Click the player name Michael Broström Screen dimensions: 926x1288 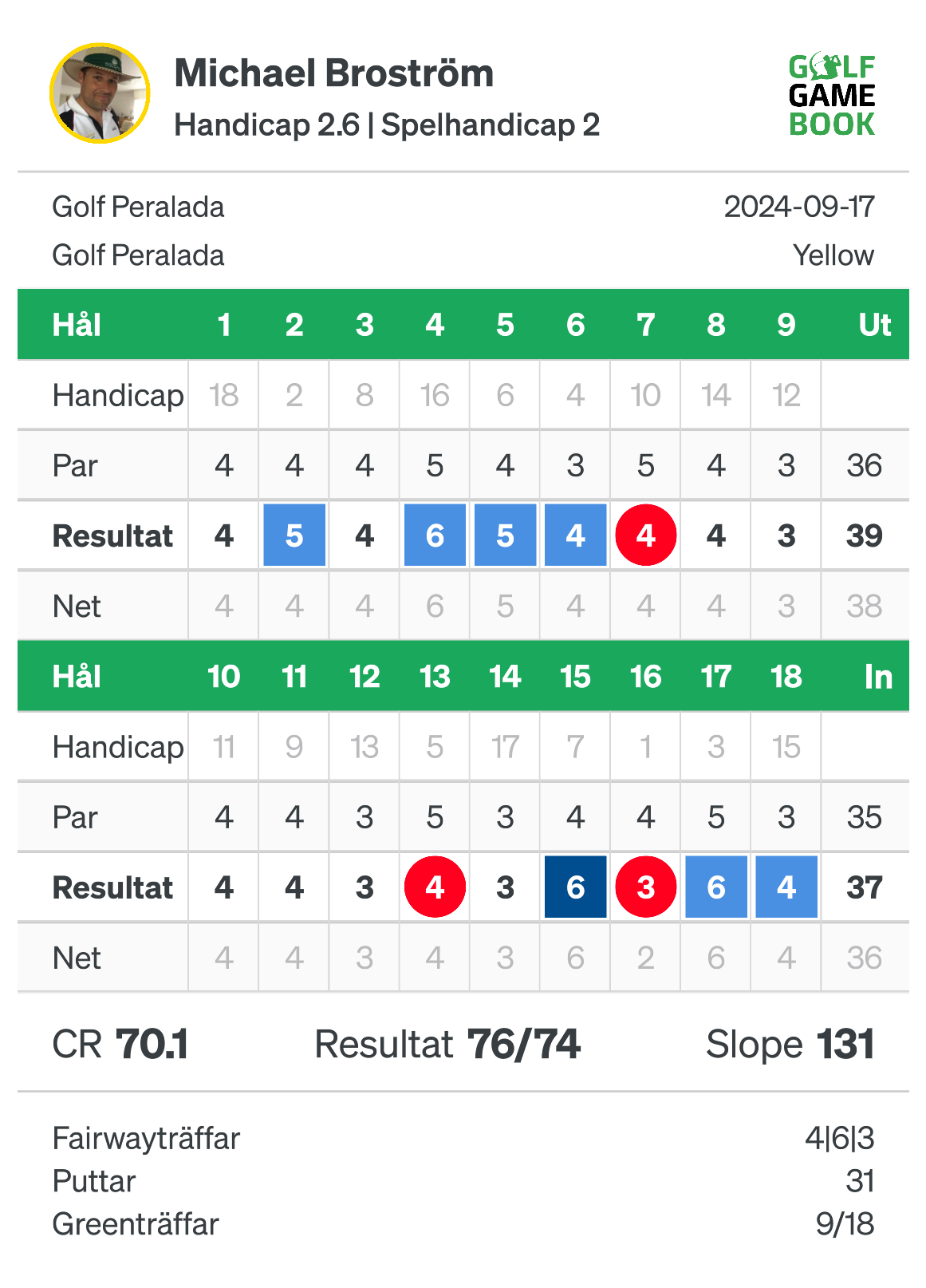click(x=334, y=73)
